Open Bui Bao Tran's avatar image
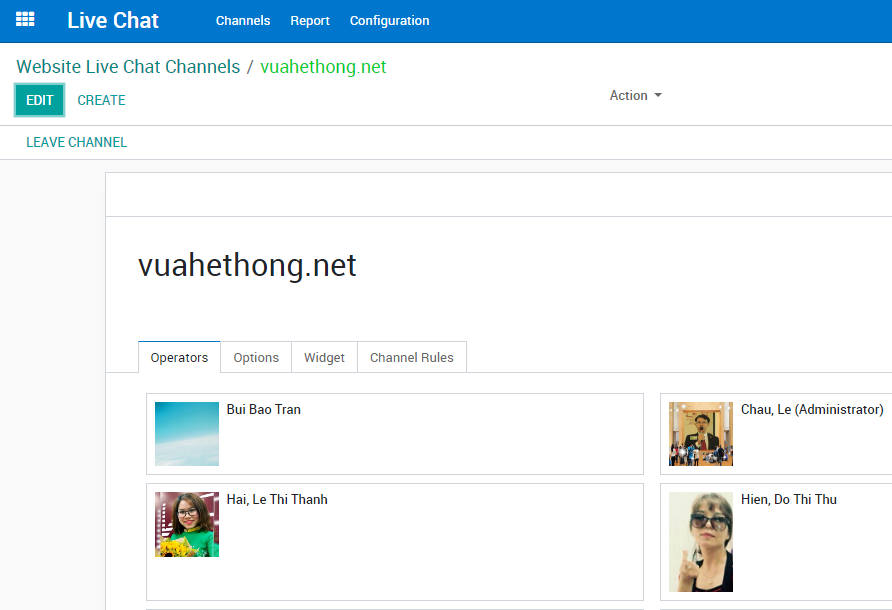The image size is (892, 610). (x=187, y=434)
